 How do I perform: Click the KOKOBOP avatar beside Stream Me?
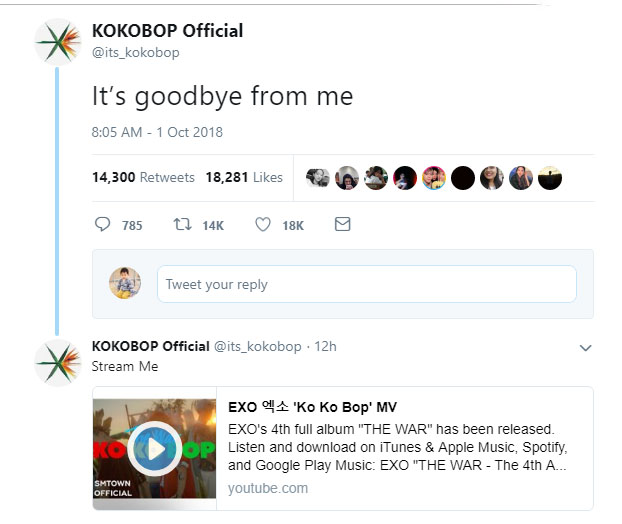[x=58, y=362]
